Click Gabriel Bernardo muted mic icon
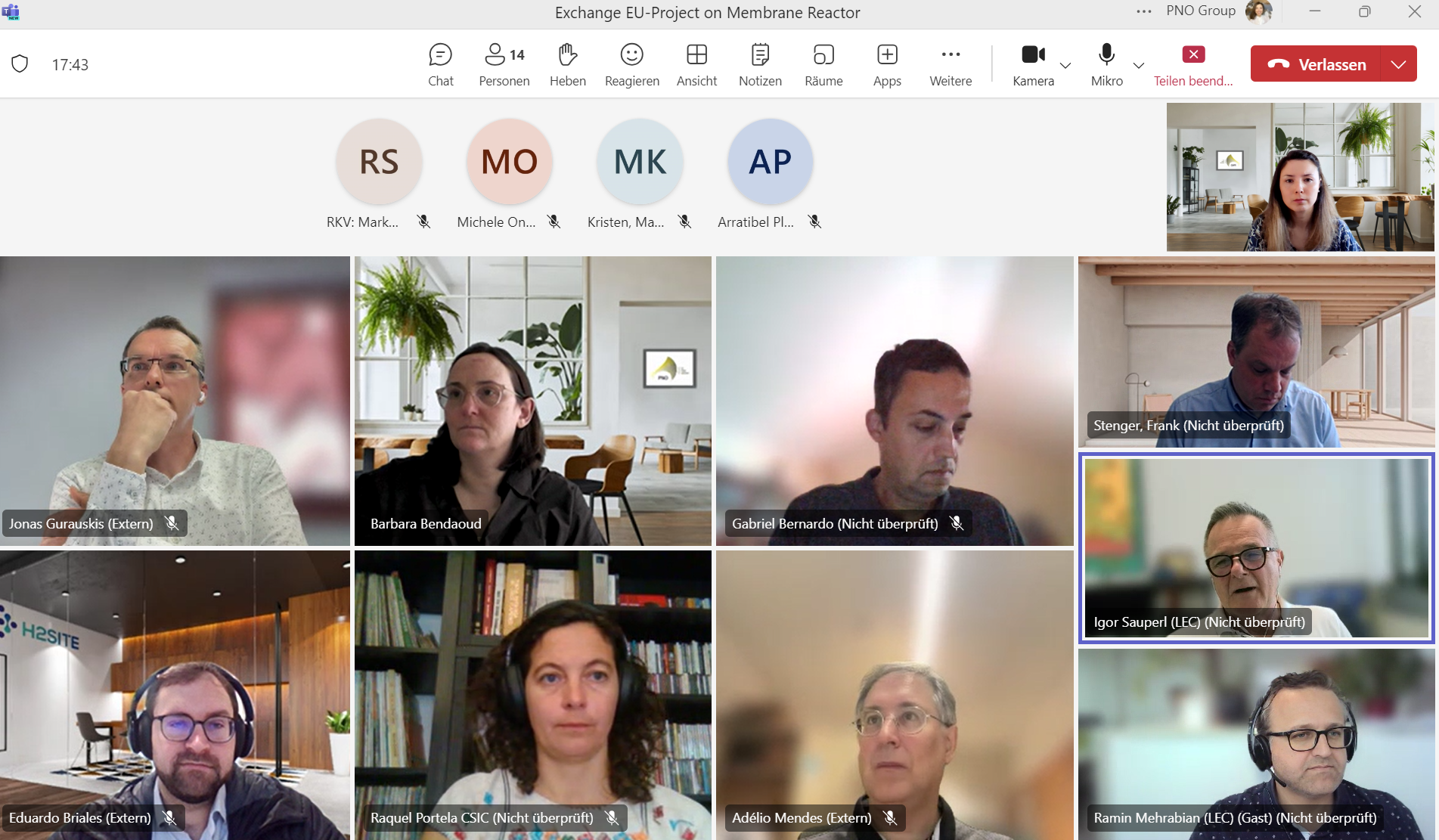1439x840 pixels. (957, 523)
